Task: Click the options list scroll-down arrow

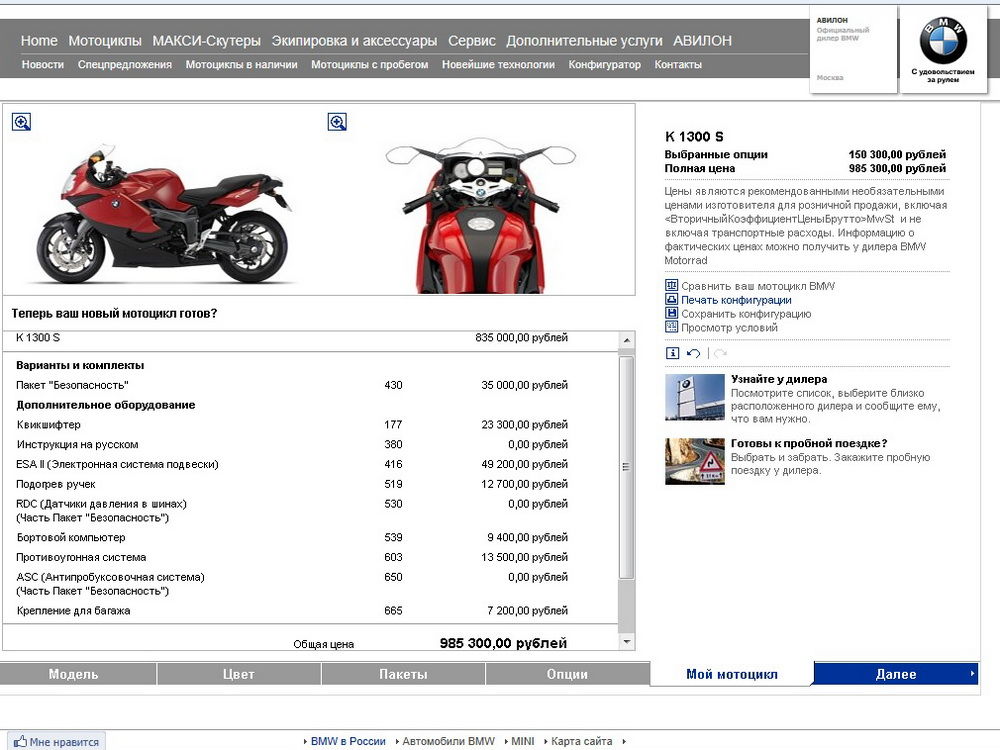Action: 627,642
